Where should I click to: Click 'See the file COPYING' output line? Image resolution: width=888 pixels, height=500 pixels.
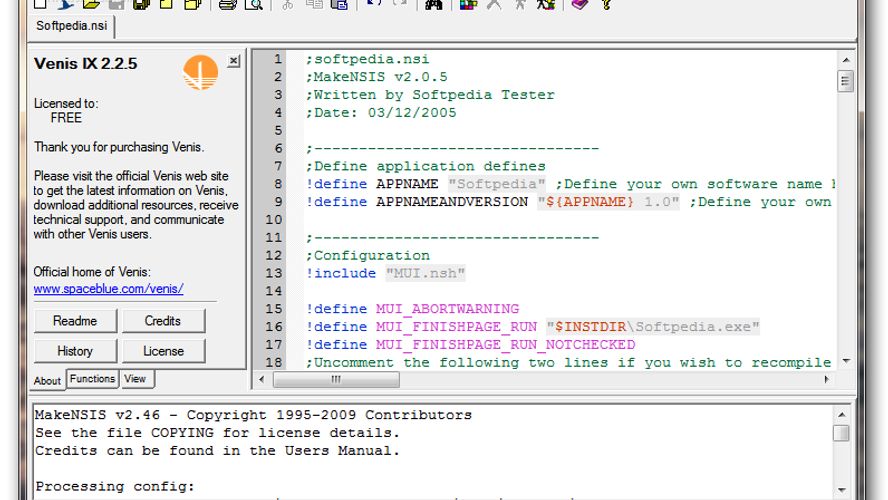point(217,433)
